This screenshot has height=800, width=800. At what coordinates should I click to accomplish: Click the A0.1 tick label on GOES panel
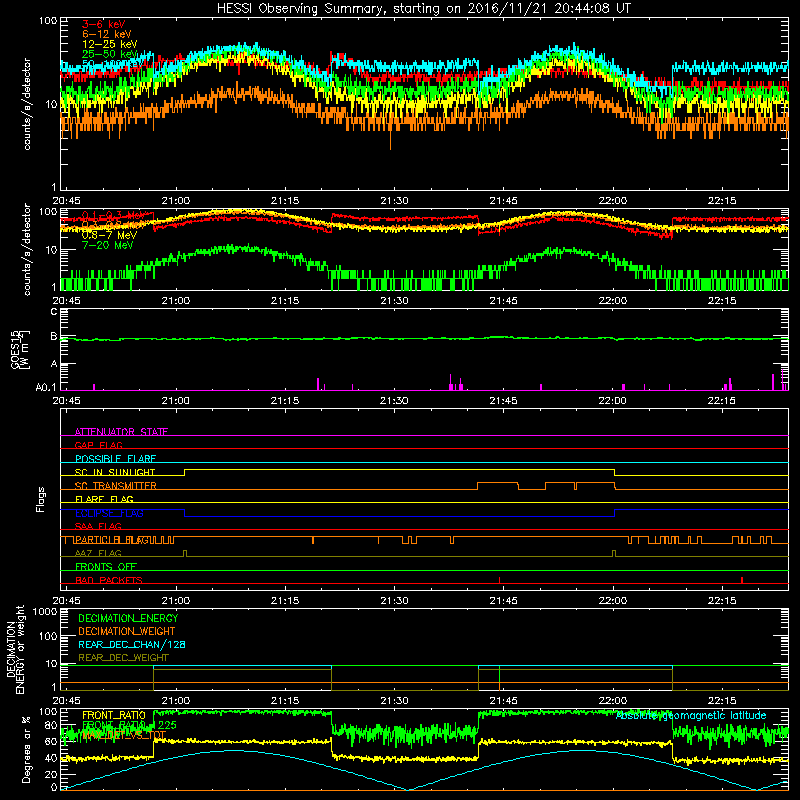pos(46,388)
